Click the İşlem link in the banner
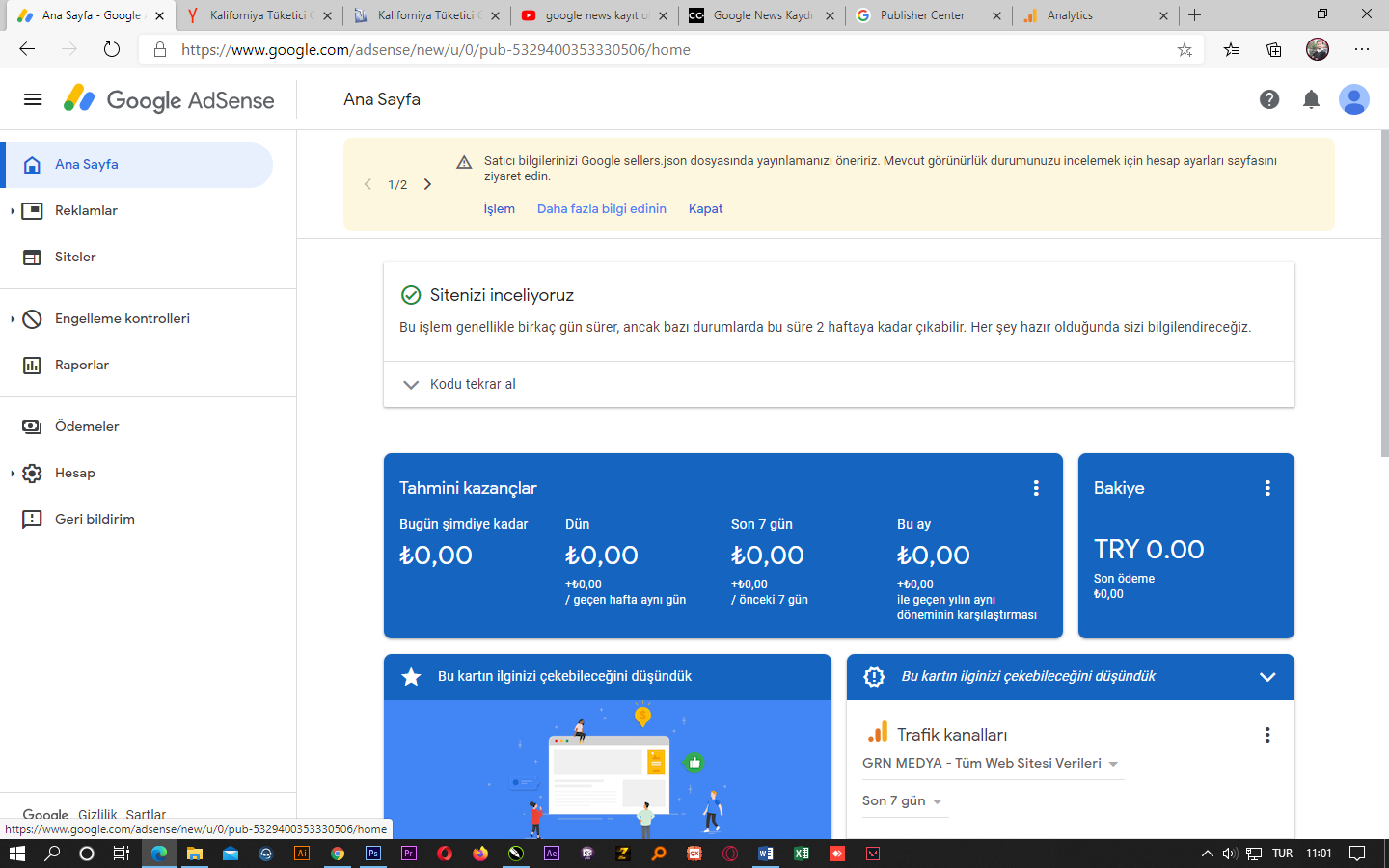 (500, 209)
